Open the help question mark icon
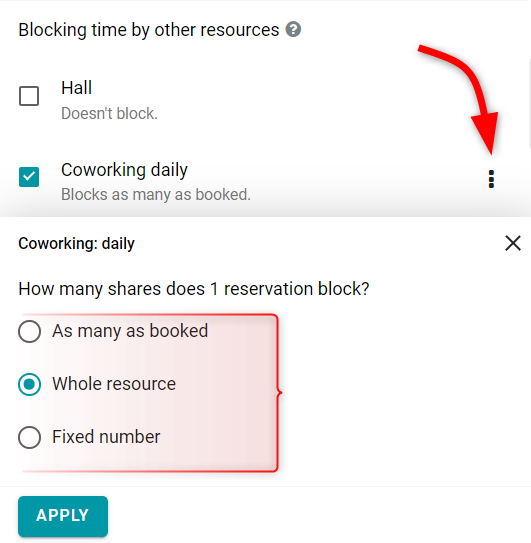This screenshot has width=531, height=543. pyautogui.click(x=293, y=29)
